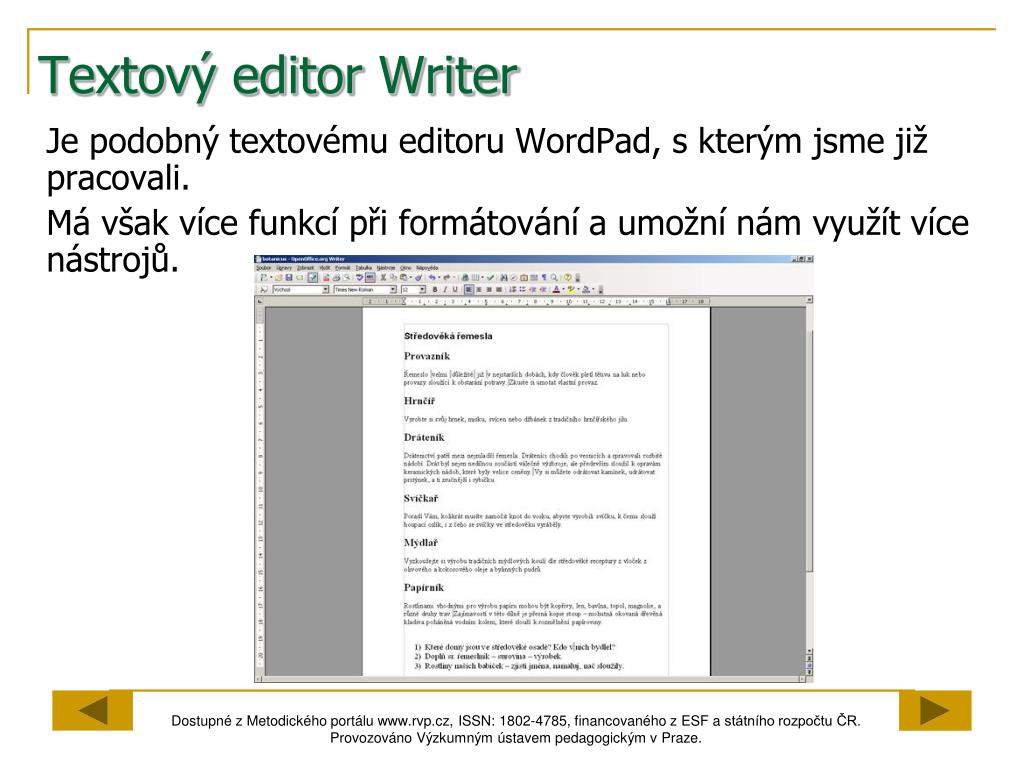The image size is (1024, 768).
Task: Enable Align Left paragraph button
Action: click(x=469, y=289)
